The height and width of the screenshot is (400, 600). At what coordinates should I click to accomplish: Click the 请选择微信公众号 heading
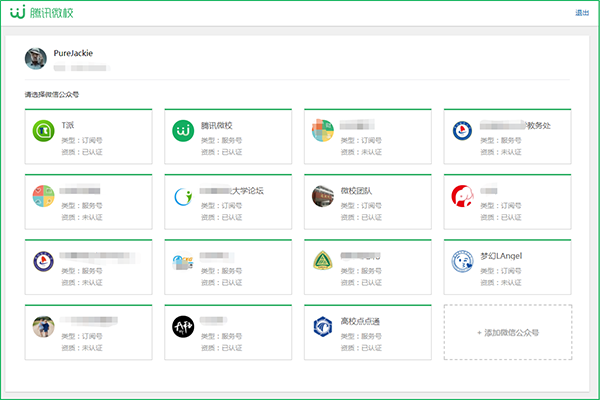tap(52, 94)
